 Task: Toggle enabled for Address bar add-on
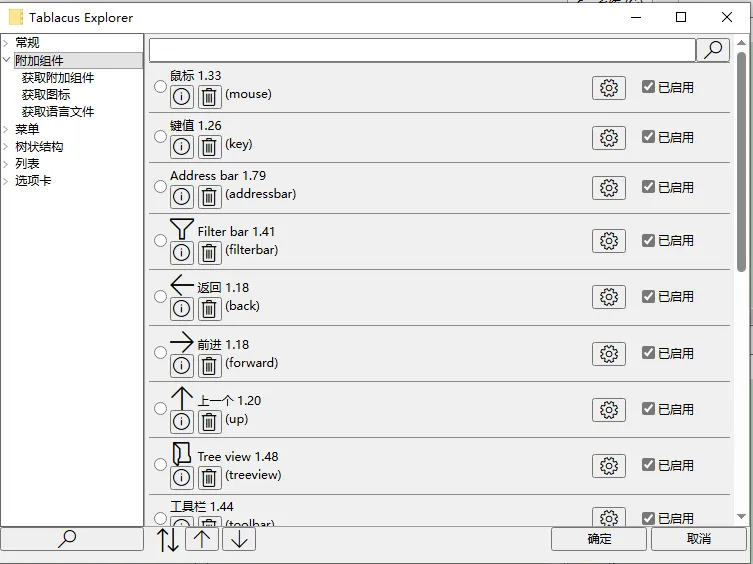[x=648, y=186]
